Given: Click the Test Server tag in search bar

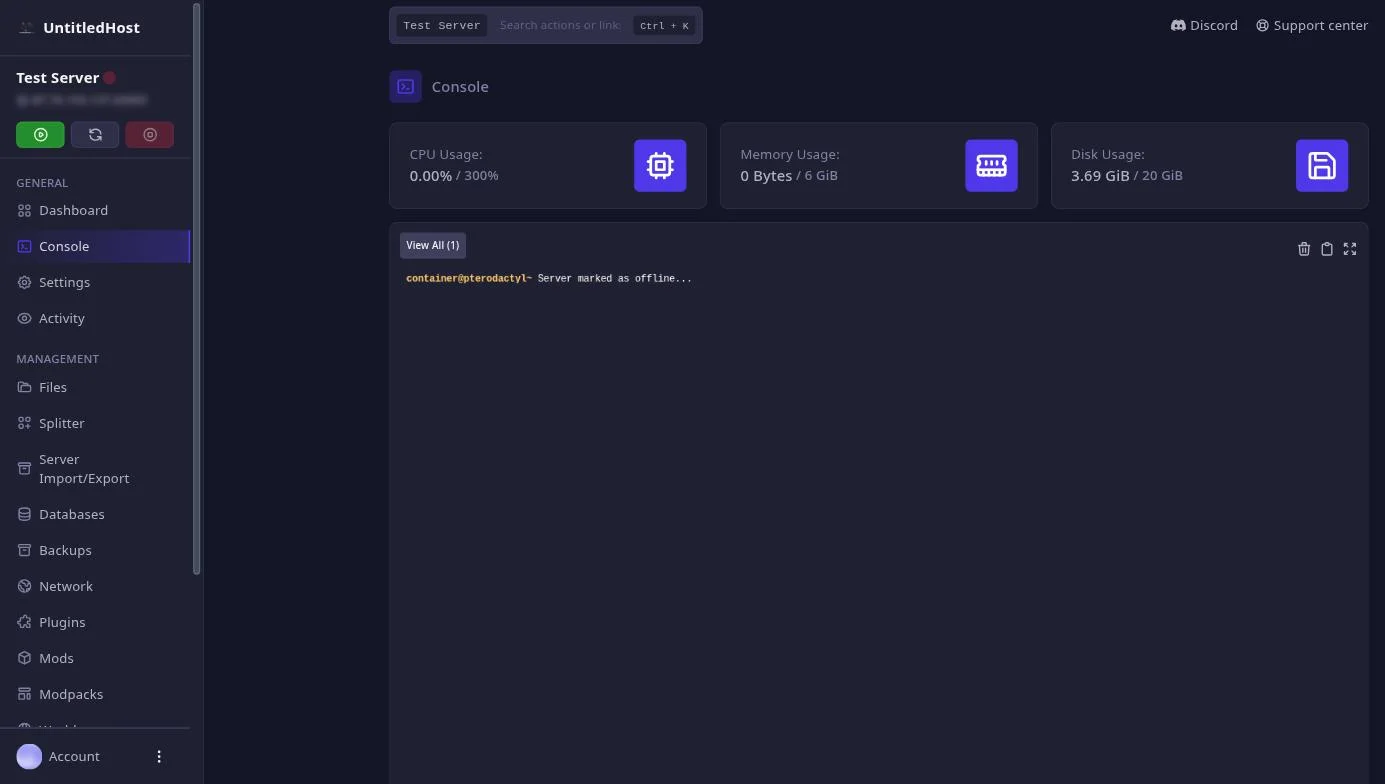Looking at the screenshot, I should (x=441, y=25).
